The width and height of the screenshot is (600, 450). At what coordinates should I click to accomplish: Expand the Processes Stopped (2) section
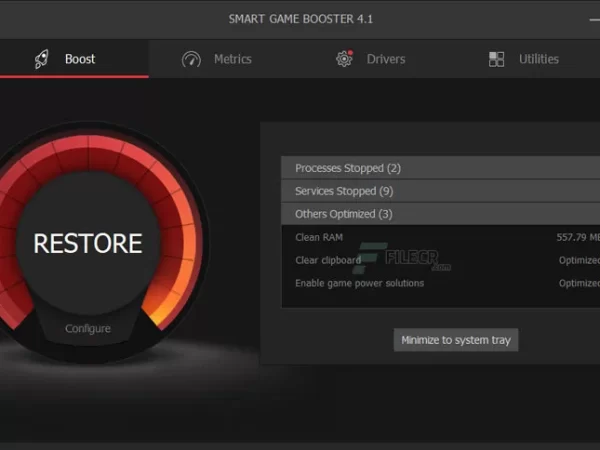(440, 168)
